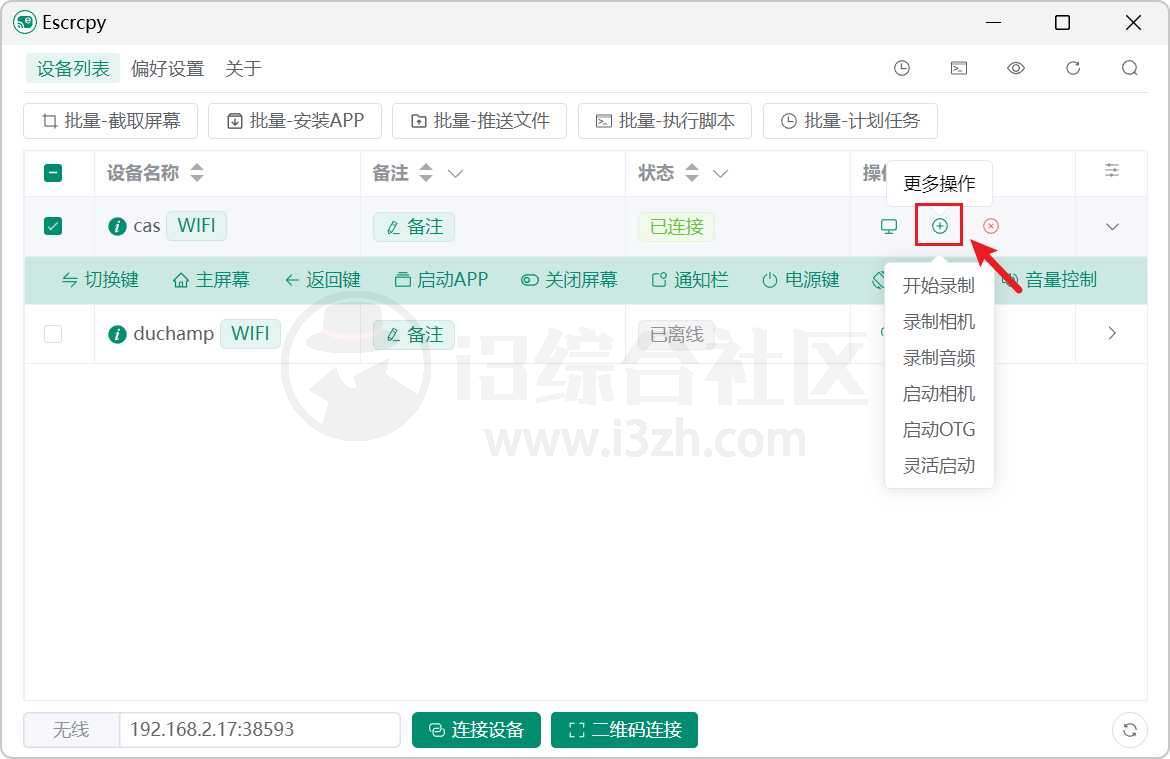Sort by 备注 column arrows

425,173
